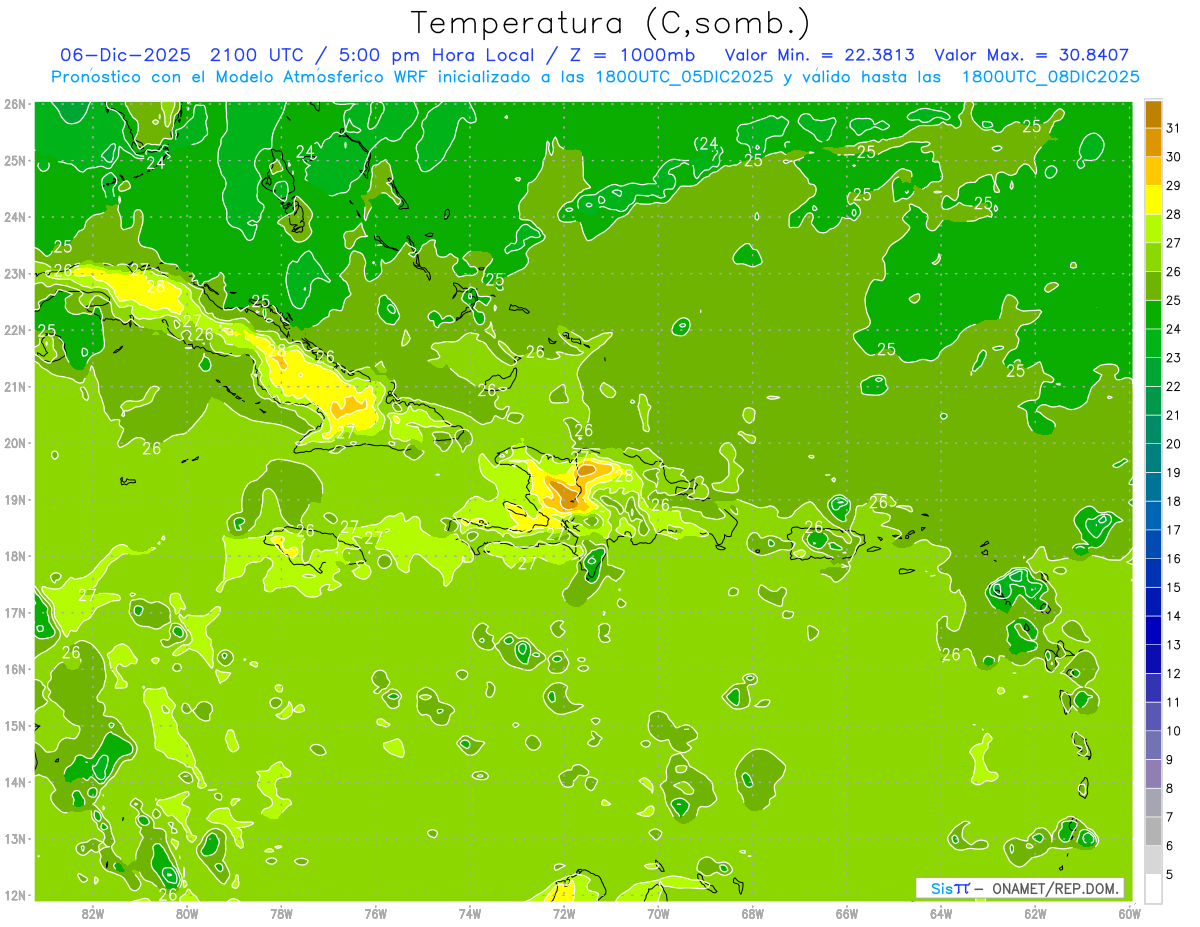Click the color scale label '17'
Screen dimensions: 1200x927
pyautogui.click(x=1174, y=530)
